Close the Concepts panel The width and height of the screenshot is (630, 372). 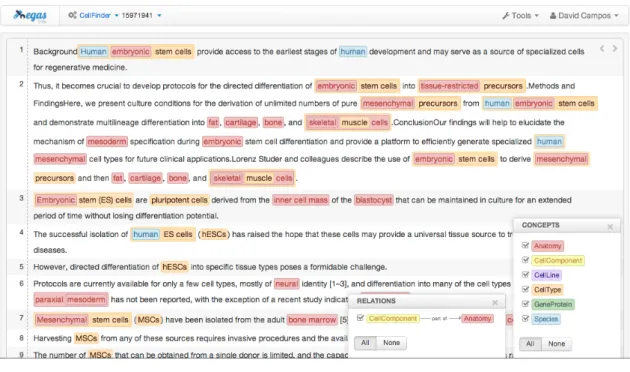(x=610, y=227)
